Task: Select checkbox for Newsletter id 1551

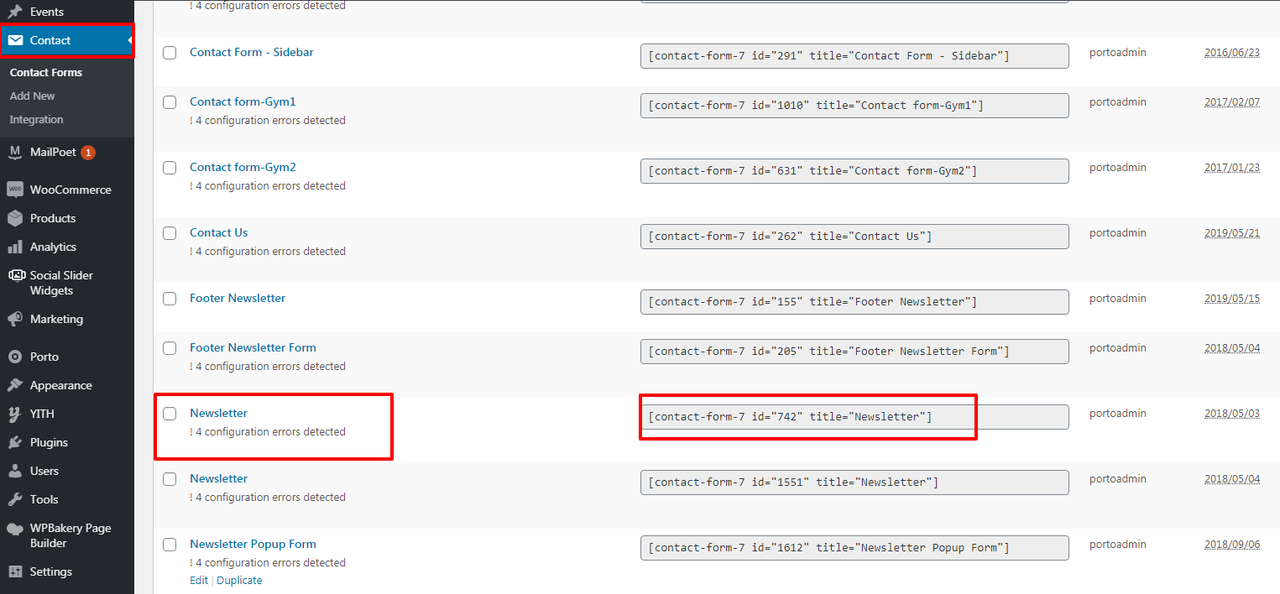Action: click(x=170, y=479)
